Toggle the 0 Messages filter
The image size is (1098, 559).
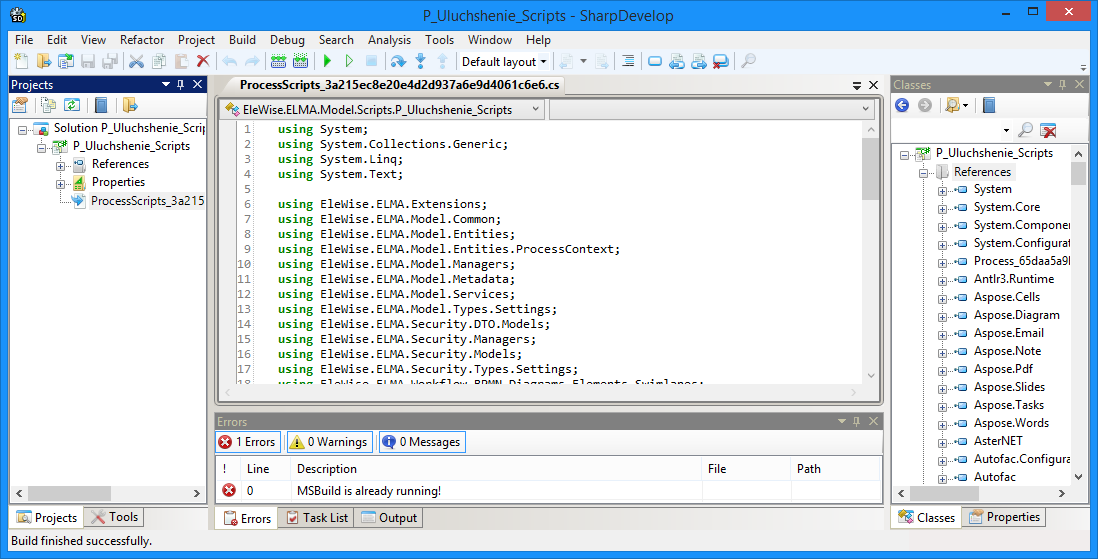pyautogui.click(x=422, y=442)
